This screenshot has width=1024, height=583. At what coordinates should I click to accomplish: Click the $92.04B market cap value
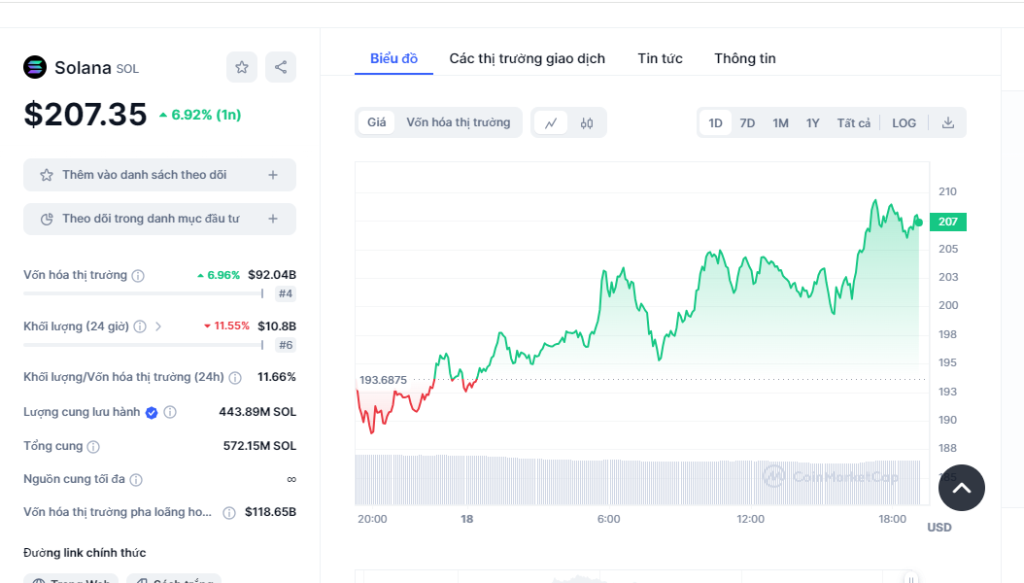[272, 275]
